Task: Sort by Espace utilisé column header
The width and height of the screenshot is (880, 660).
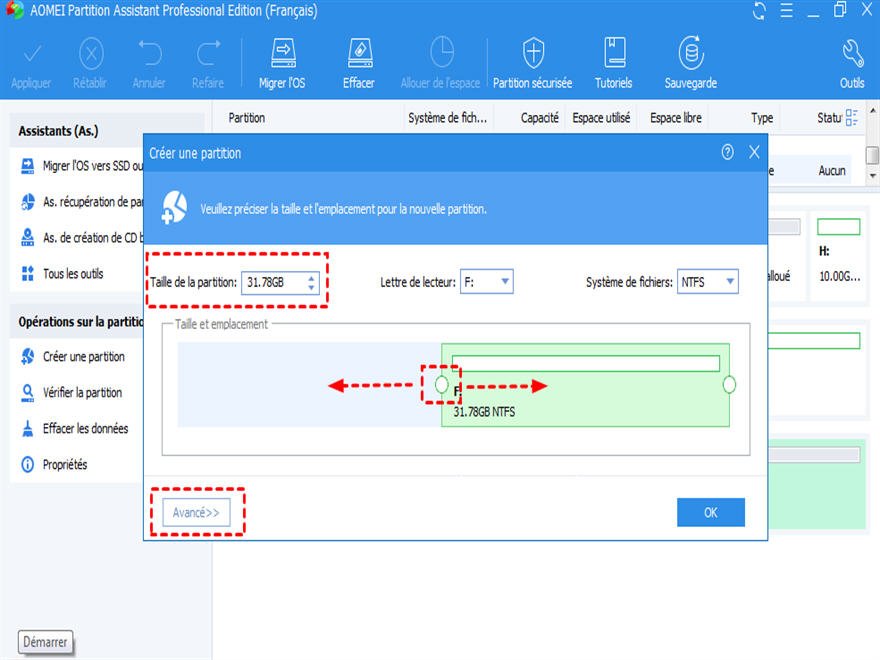Action: pos(601,118)
